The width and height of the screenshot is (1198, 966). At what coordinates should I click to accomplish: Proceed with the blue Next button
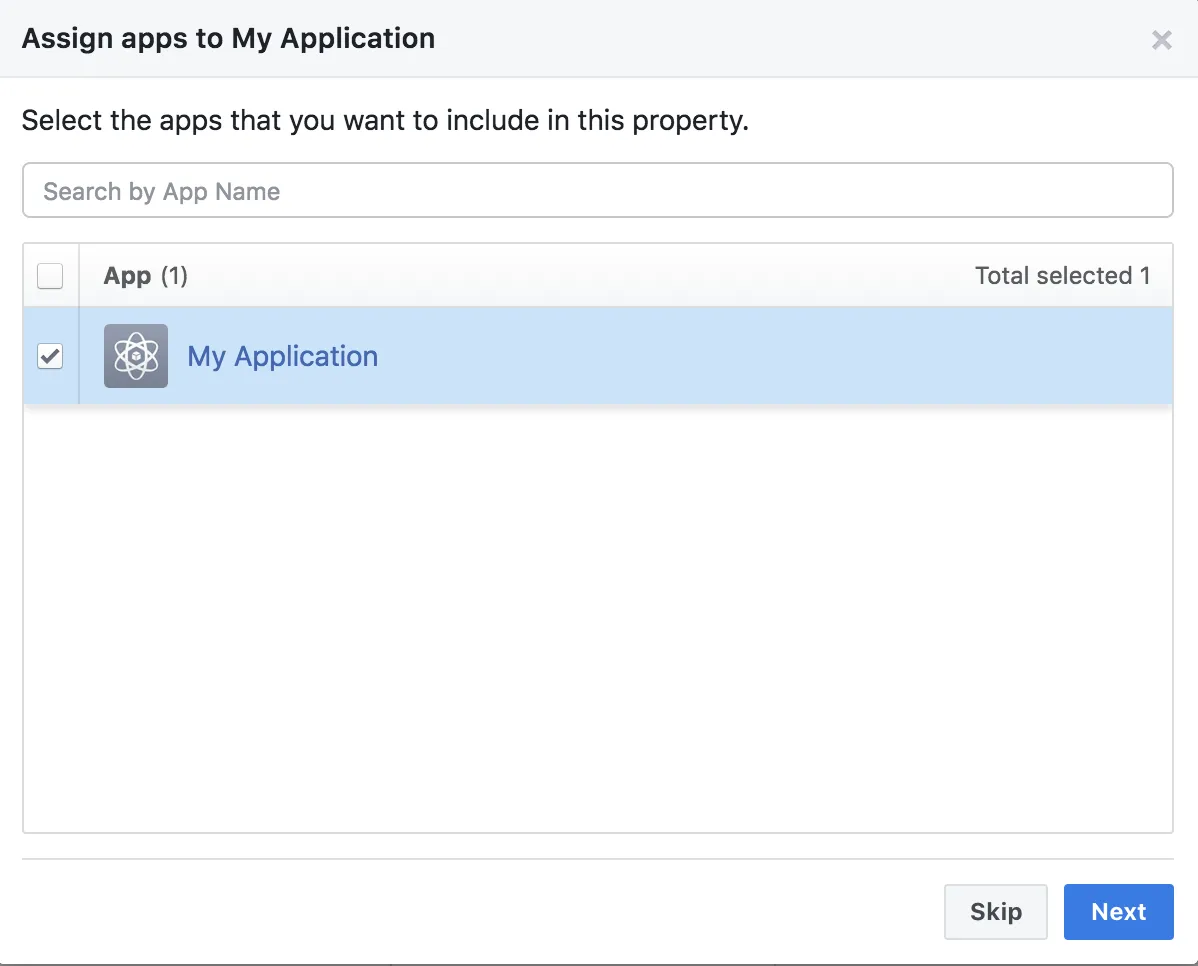pyautogui.click(x=1118, y=912)
